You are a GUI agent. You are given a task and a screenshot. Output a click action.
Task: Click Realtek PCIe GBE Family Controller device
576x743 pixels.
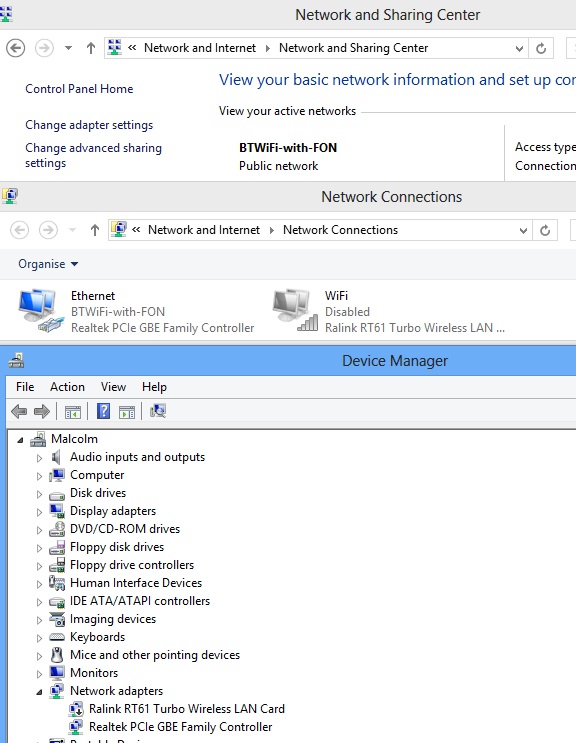click(x=180, y=727)
